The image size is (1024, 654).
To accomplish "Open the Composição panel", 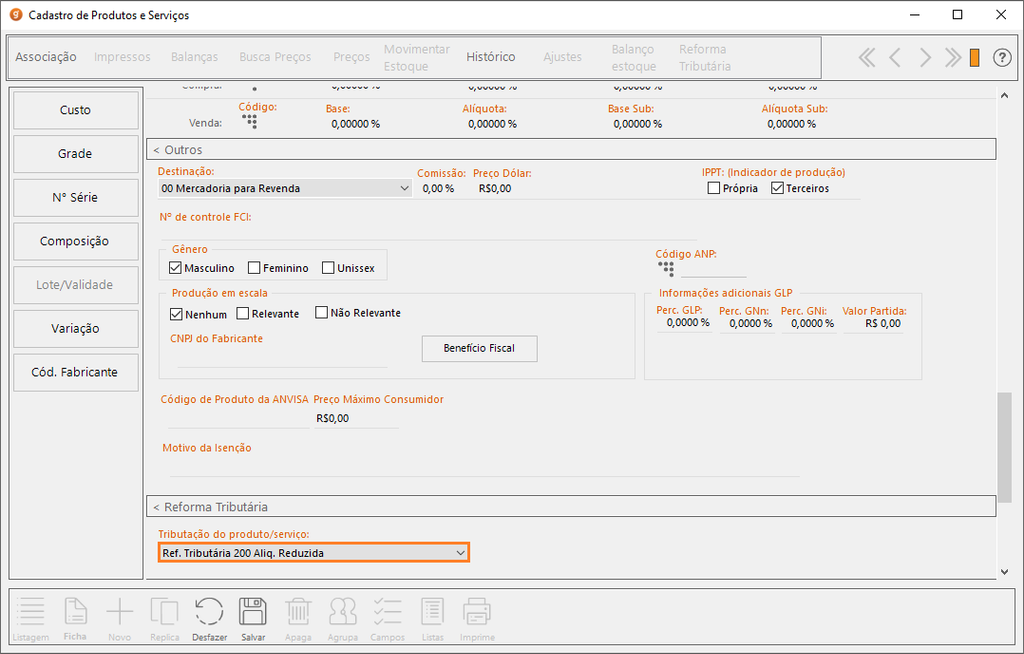I will pos(76,242).
